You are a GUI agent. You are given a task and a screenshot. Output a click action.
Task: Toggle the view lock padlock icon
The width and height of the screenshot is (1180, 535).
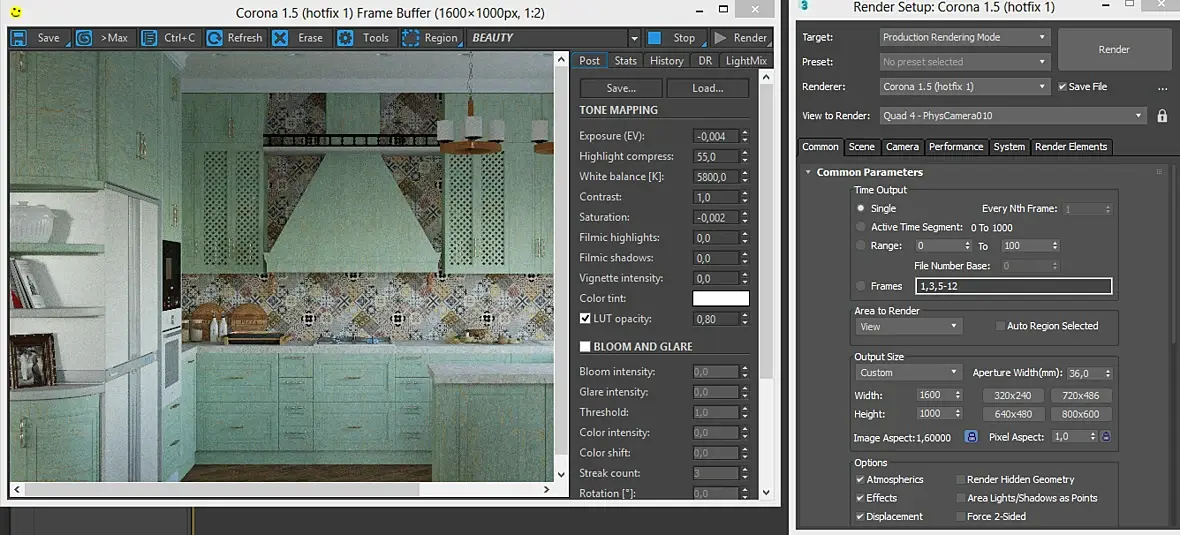(1162, 116)
